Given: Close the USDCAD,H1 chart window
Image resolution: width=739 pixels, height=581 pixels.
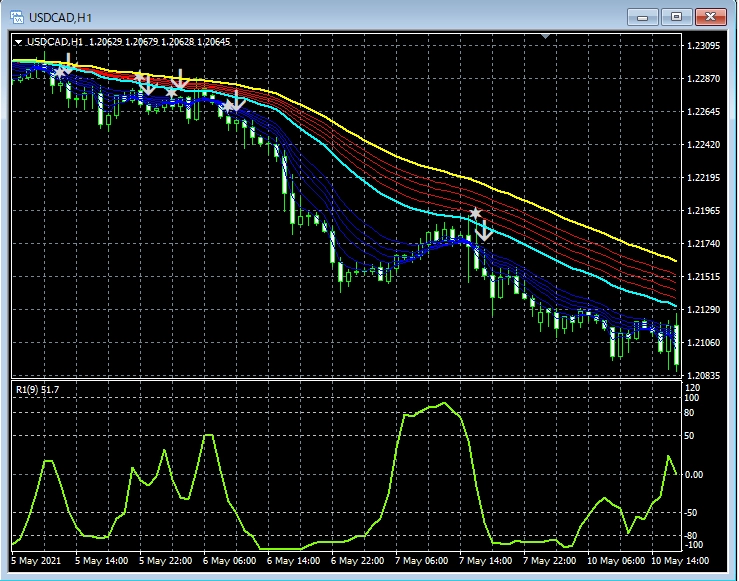Looking at the screenshot, I should 711,16.
